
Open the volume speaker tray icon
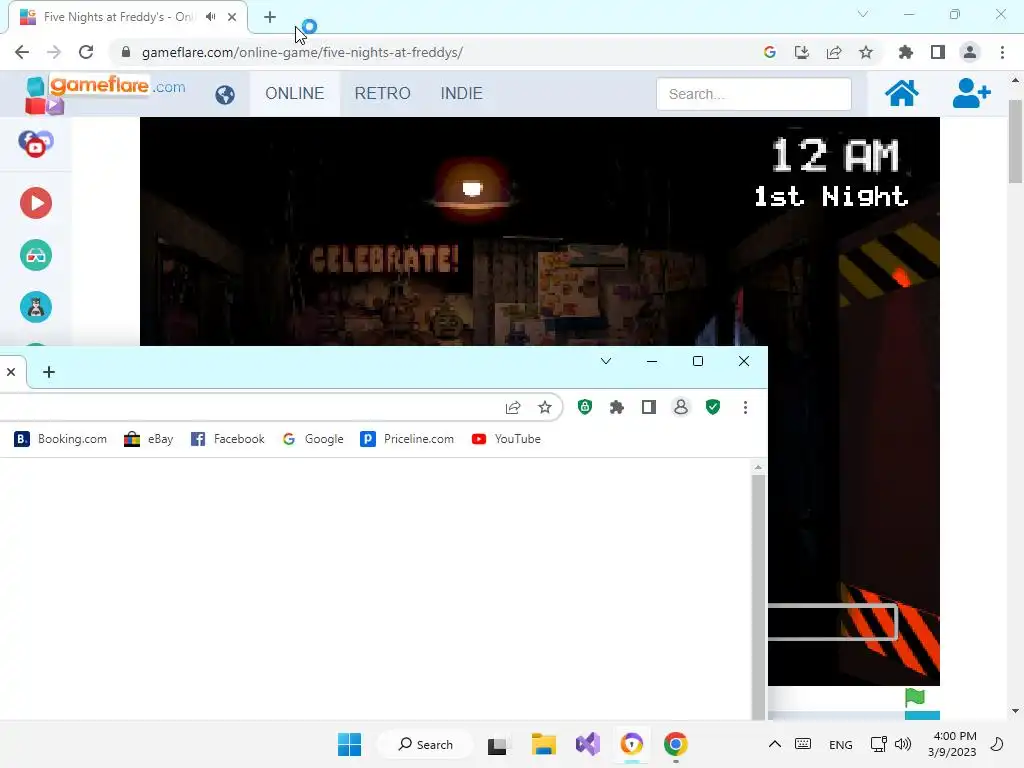(x=903, y=744)
